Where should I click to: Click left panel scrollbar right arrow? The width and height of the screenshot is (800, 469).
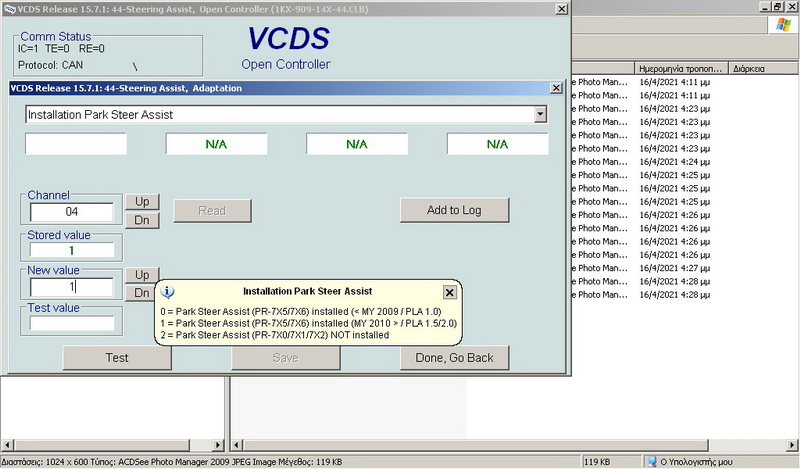[x=218, y=445]
